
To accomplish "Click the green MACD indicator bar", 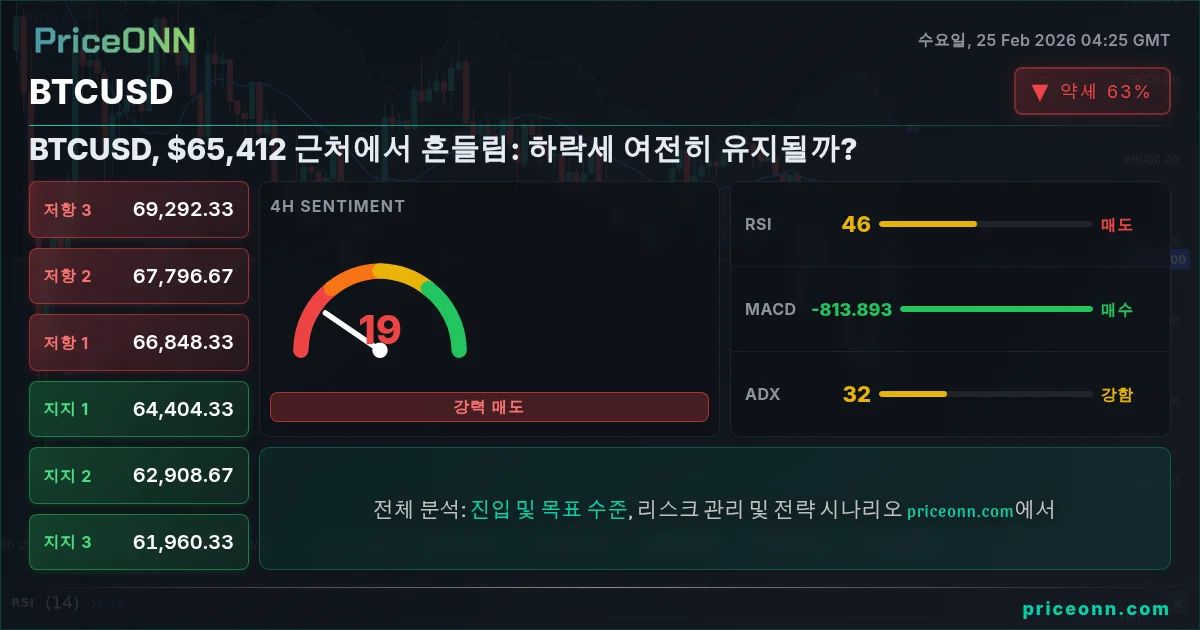I will click(x=996, y=309).
